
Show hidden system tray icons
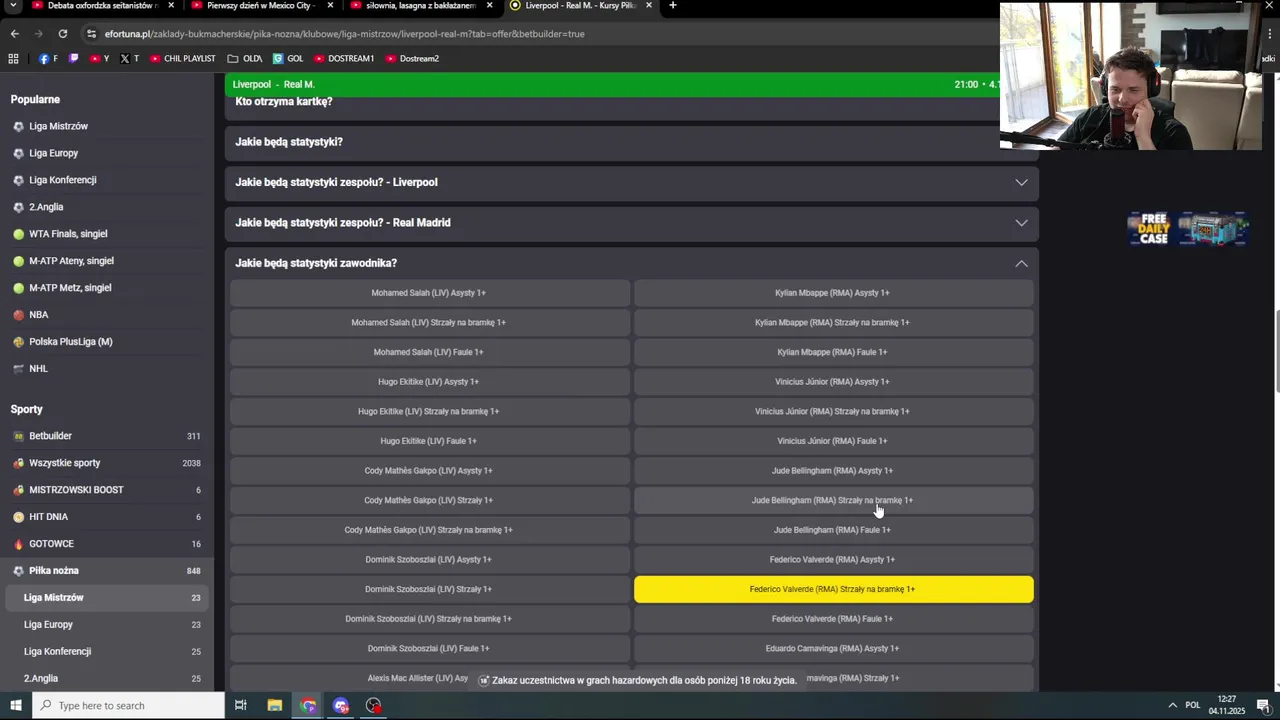click(1173, 706)
